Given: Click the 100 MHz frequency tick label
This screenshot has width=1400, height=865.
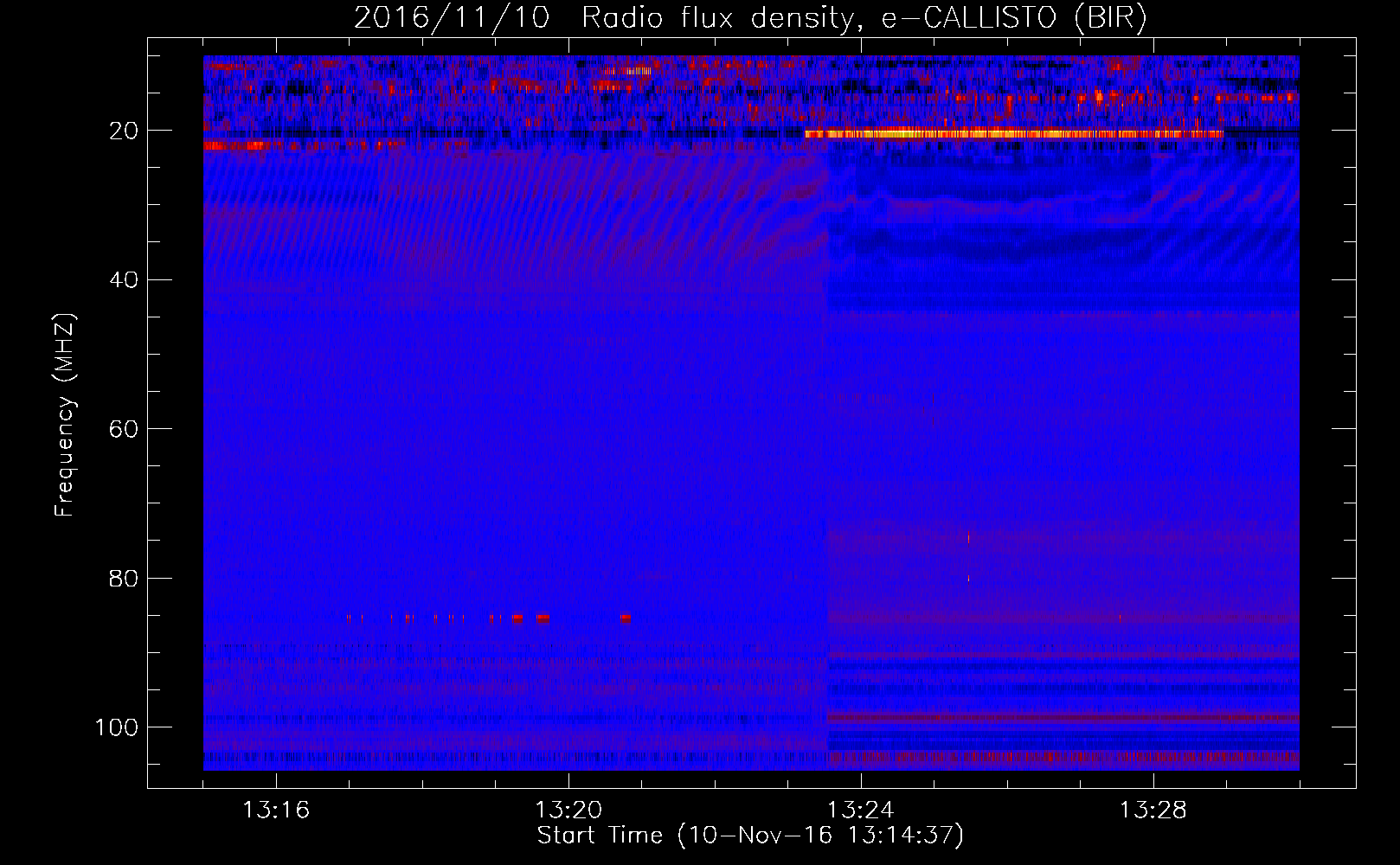Looking at the screenshot, I should coord(117,727).
